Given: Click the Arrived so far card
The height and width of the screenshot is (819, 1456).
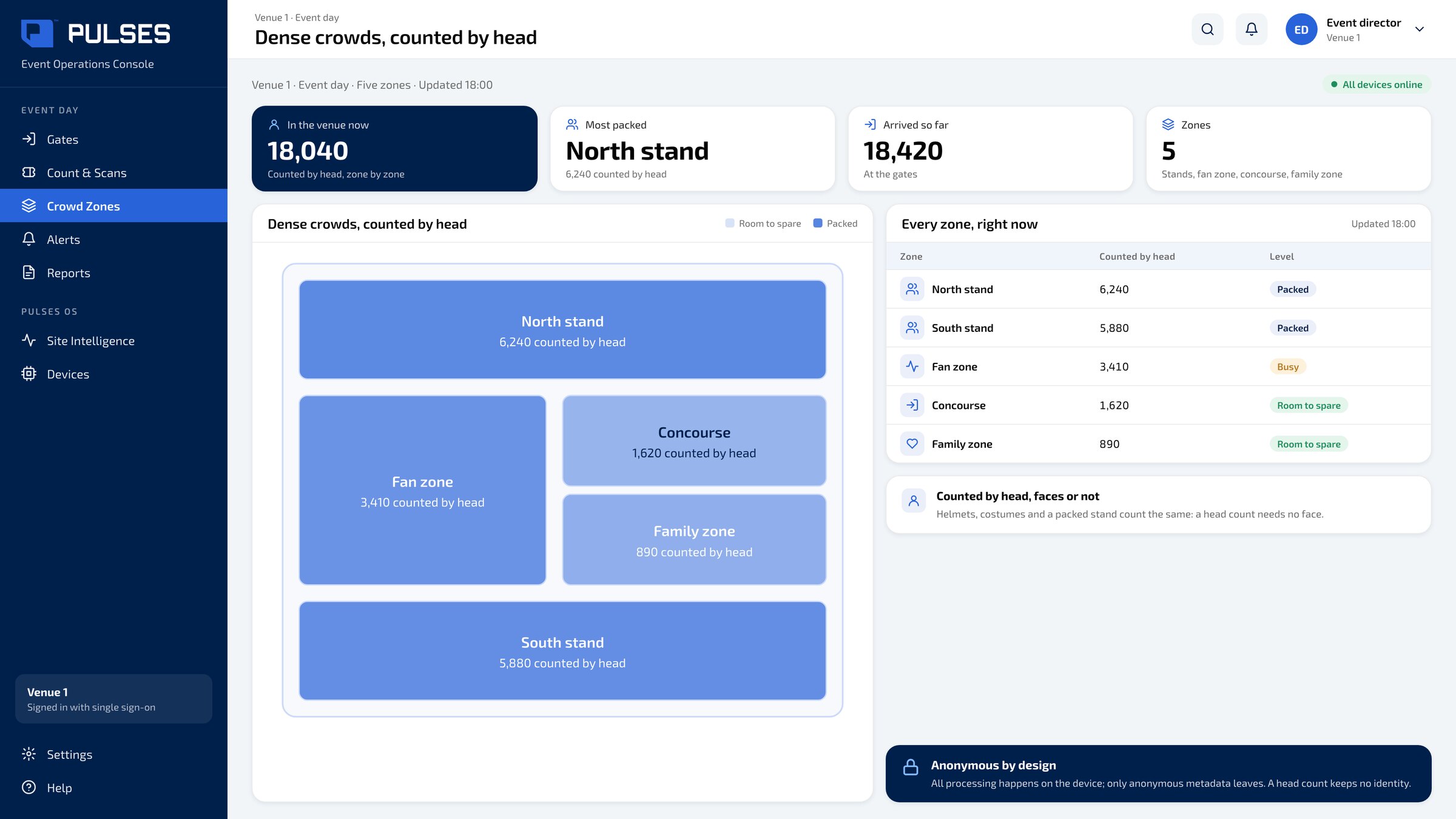Looking at the screenshot, I should click(x=990, y=149).
